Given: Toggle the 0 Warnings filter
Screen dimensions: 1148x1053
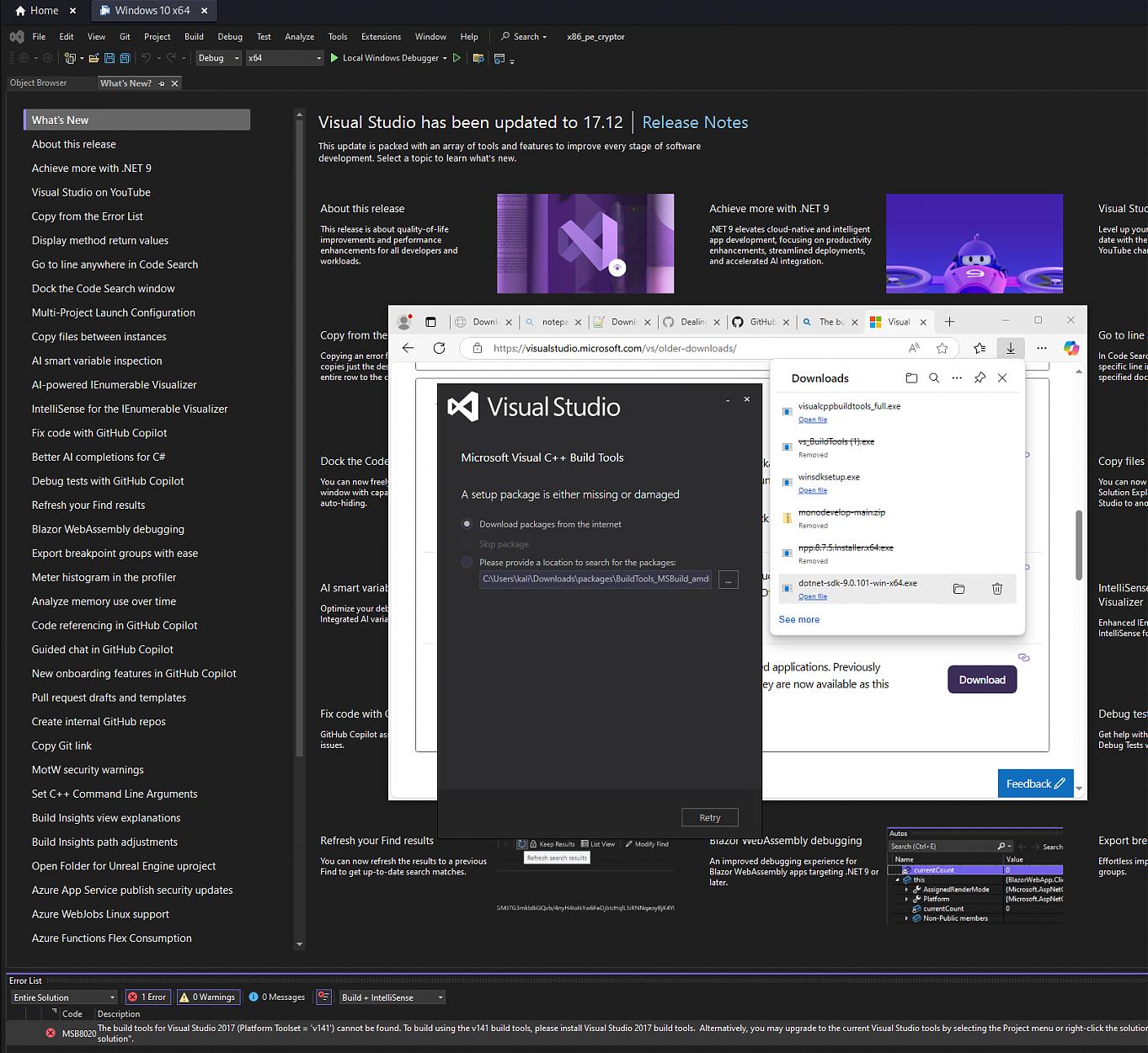Looking at the screenshot, I should point(207,997).
